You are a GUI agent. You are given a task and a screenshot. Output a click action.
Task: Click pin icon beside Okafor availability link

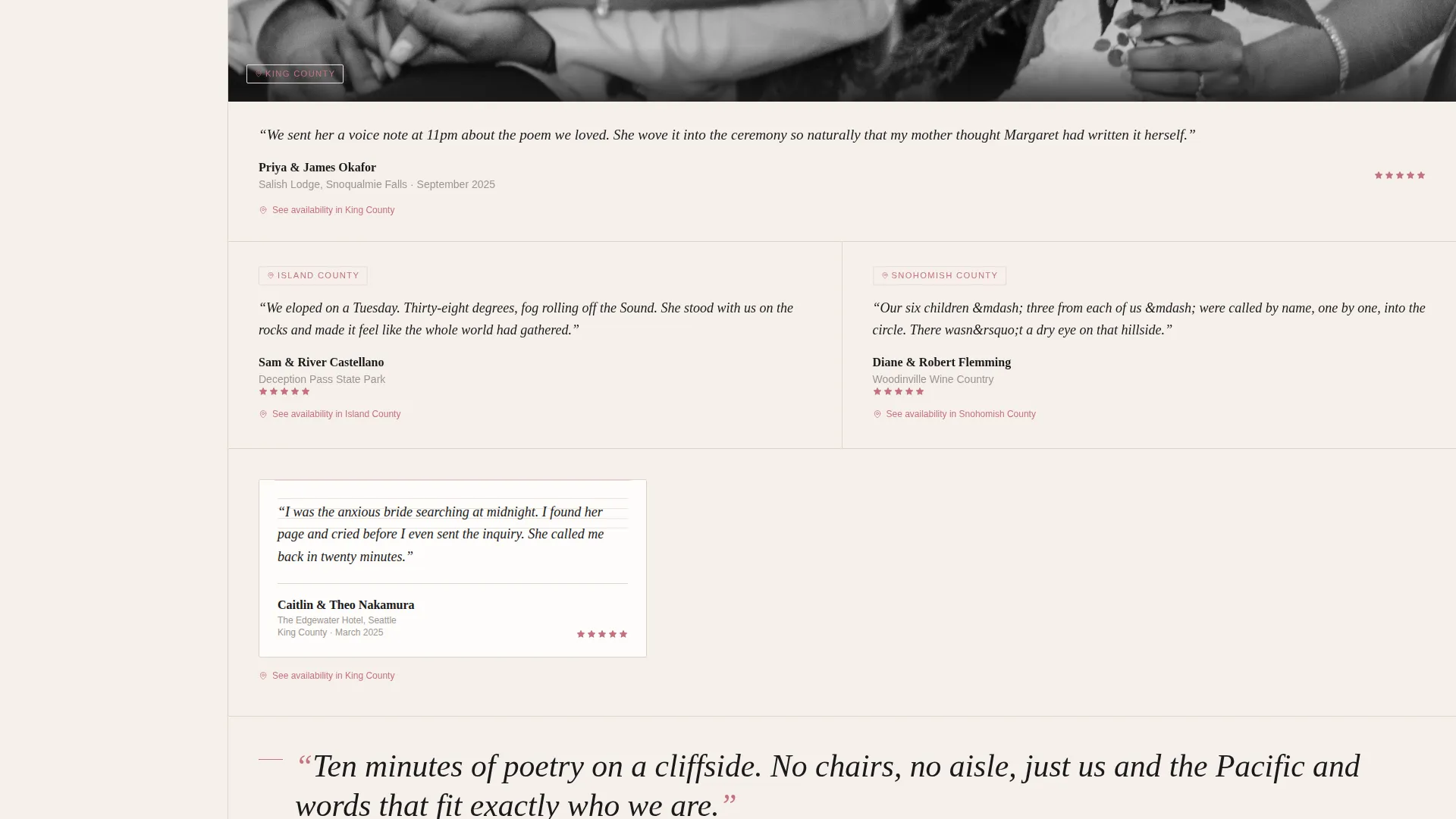263,210
